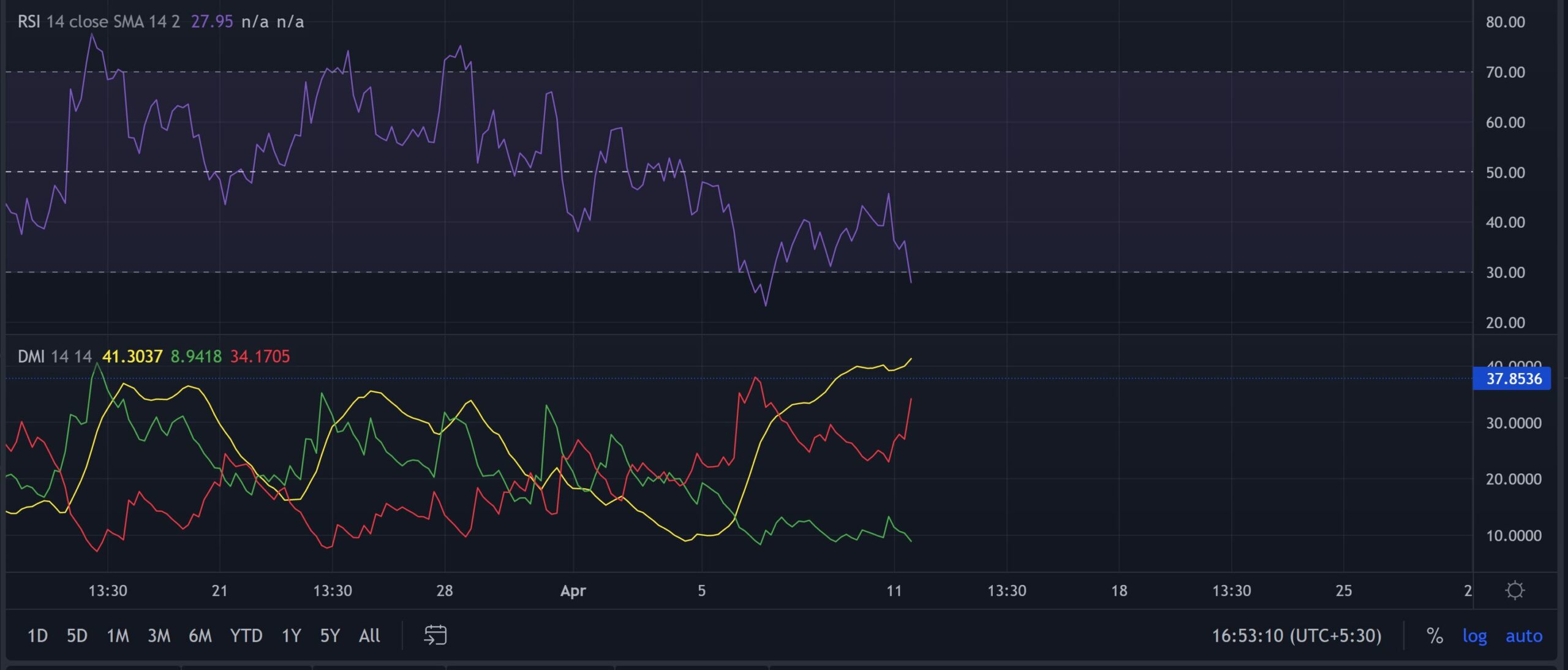Click the blue 37.8536 price label
This screenshot has height=670, width=1568.
(x=1512, y=379)
